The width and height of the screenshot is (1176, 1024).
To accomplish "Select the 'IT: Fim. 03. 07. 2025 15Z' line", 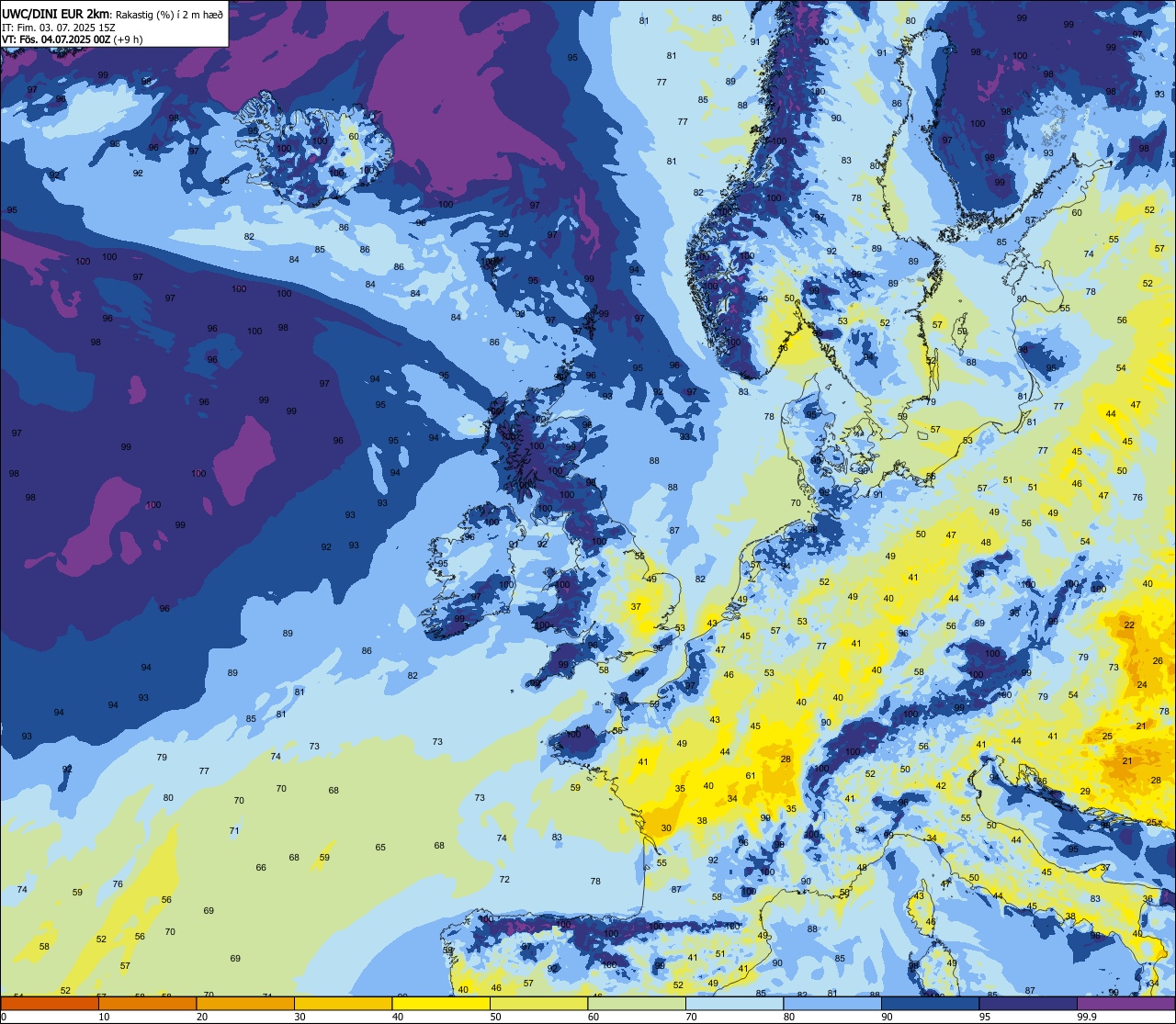I will pyautogui.click(x=59, y=28).
